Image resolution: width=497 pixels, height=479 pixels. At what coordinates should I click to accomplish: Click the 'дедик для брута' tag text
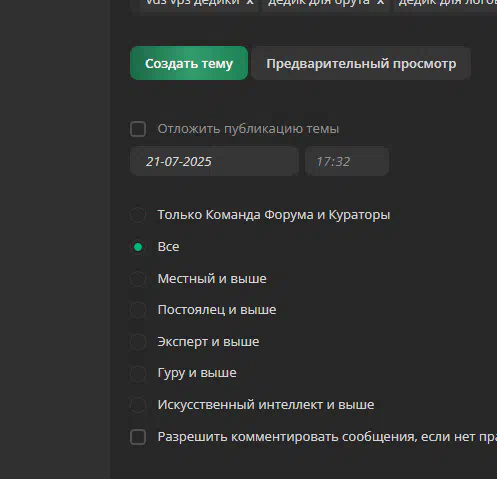click(318, 2)
